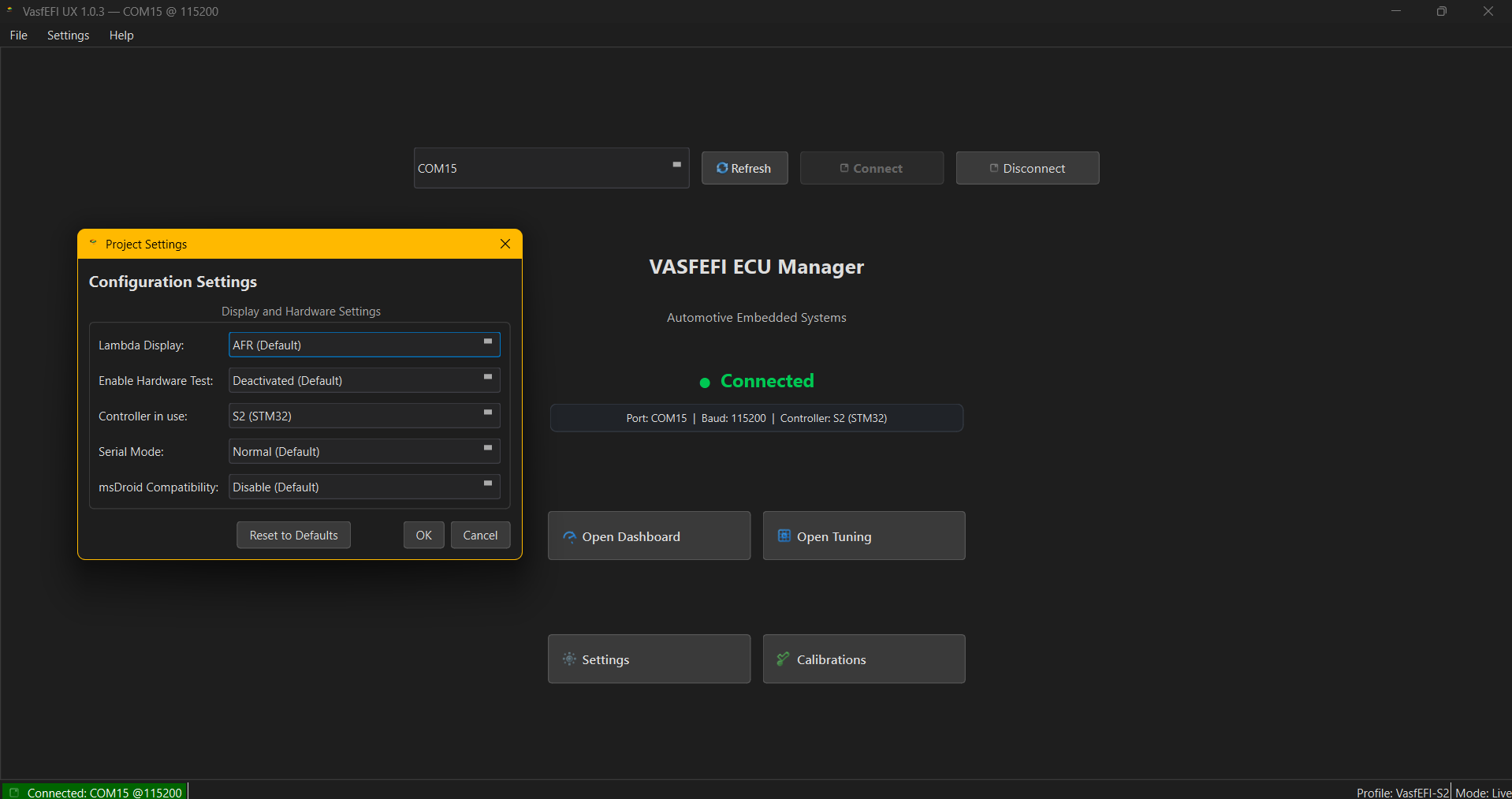
Task: Click the green Connected status dot
Action: (x=705, y=383)
